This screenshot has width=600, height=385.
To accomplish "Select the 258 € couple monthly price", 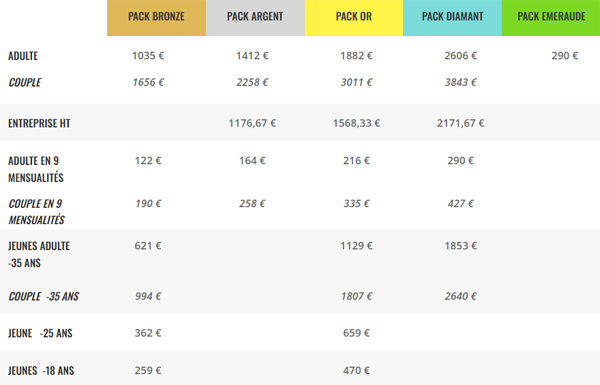I will click(252, 204).
